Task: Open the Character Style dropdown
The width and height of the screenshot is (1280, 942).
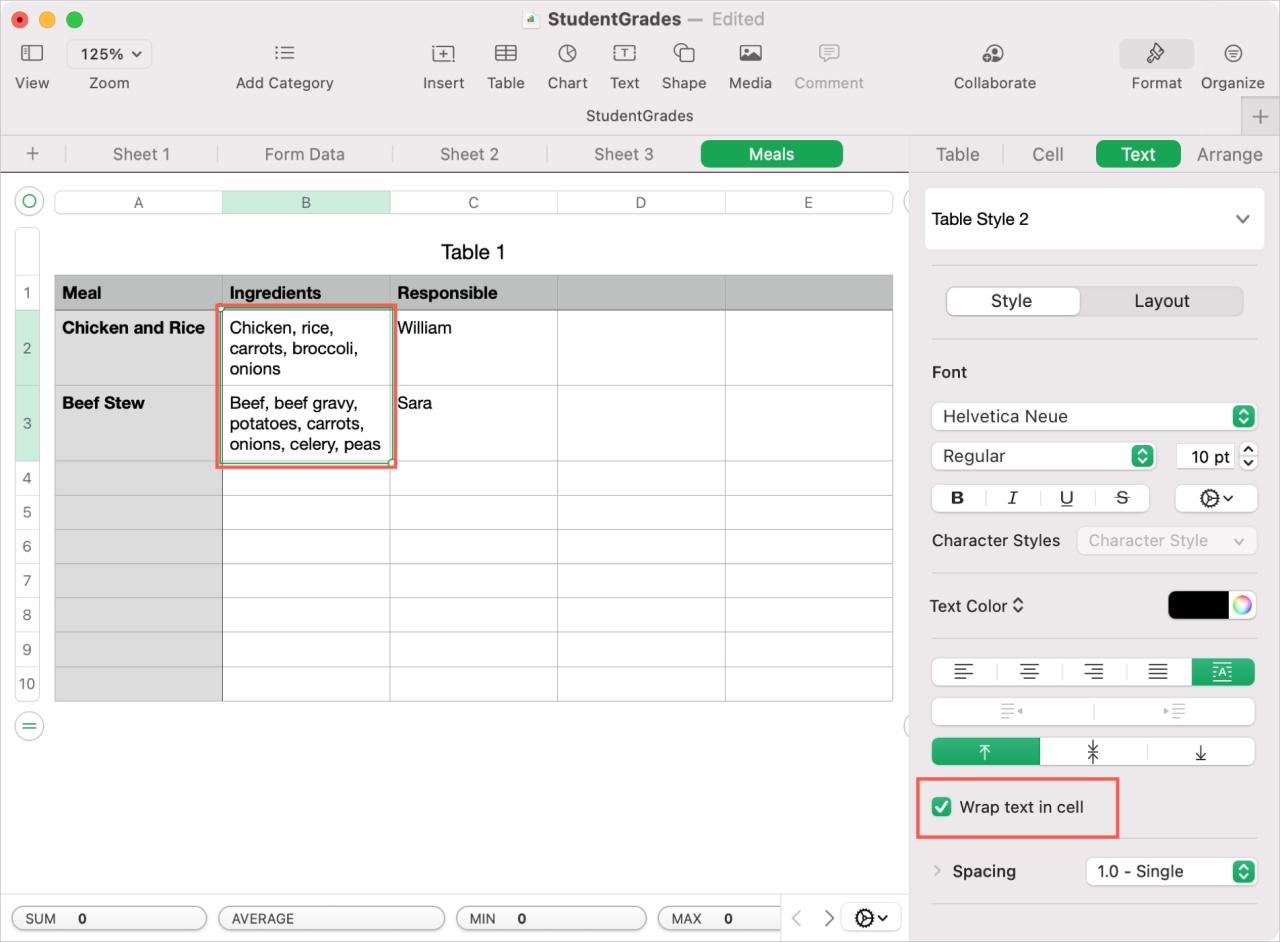Action: (1167, 540)
